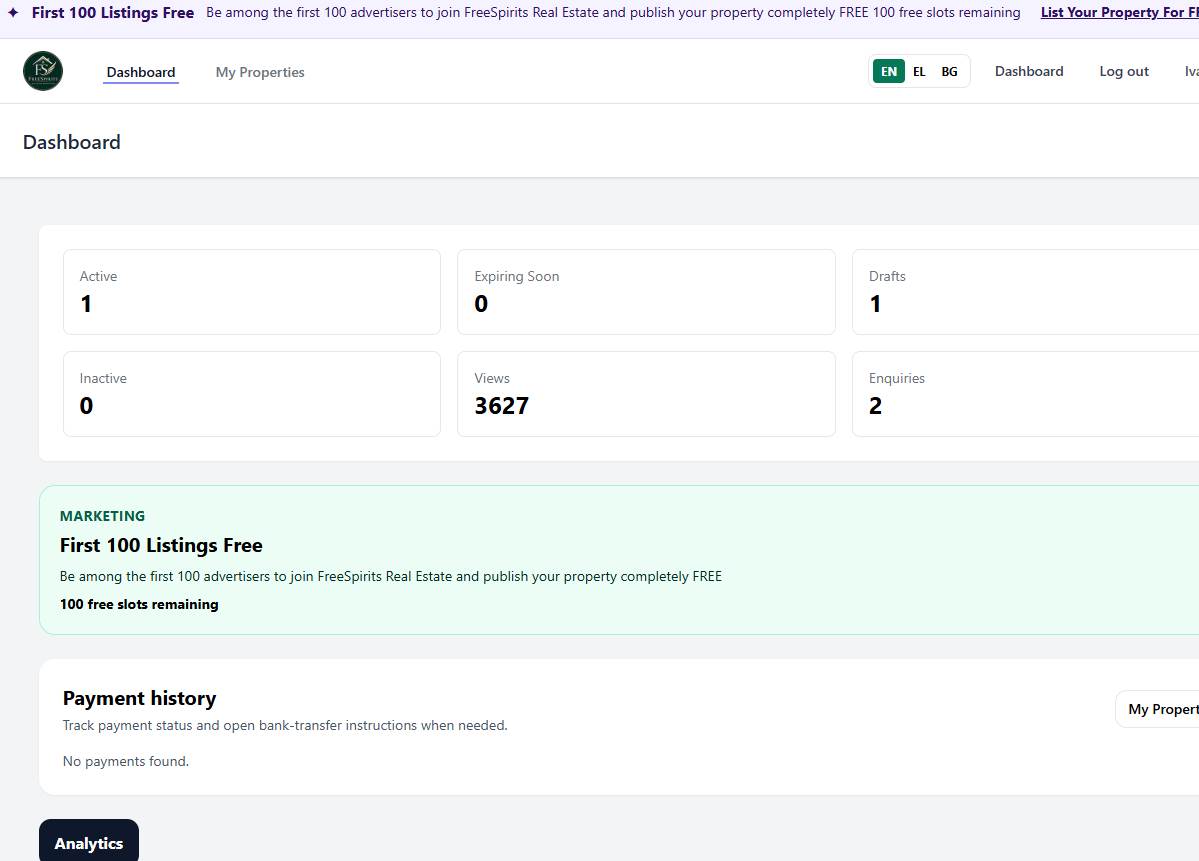Switch language to EN

pyautogui.click(x=889, y=71)
